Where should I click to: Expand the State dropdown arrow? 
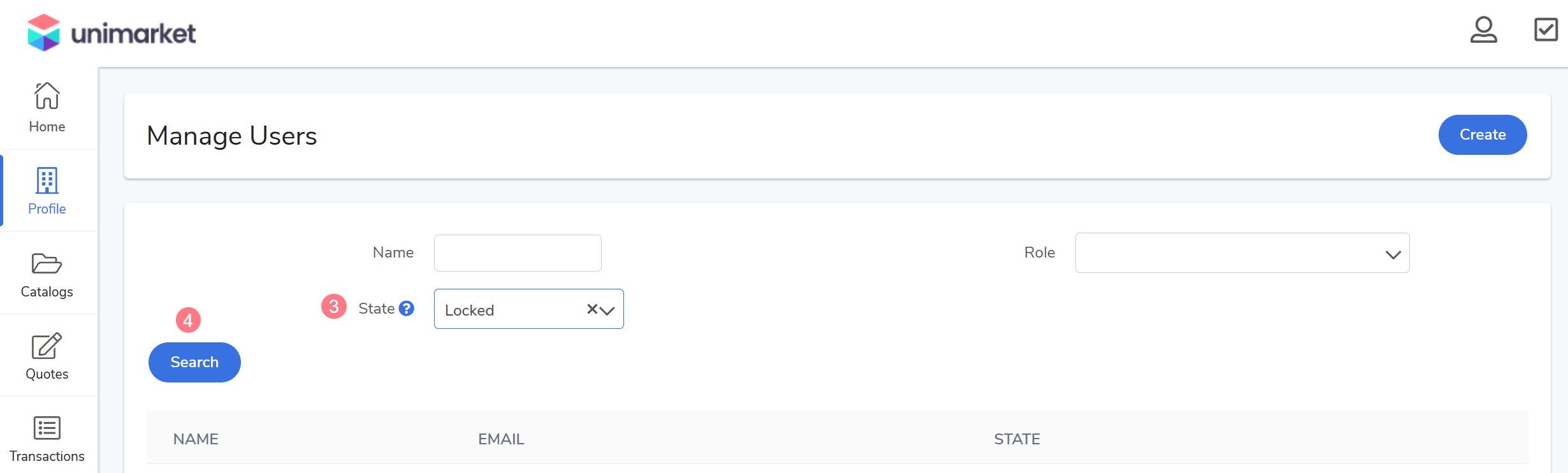[607, 310]
